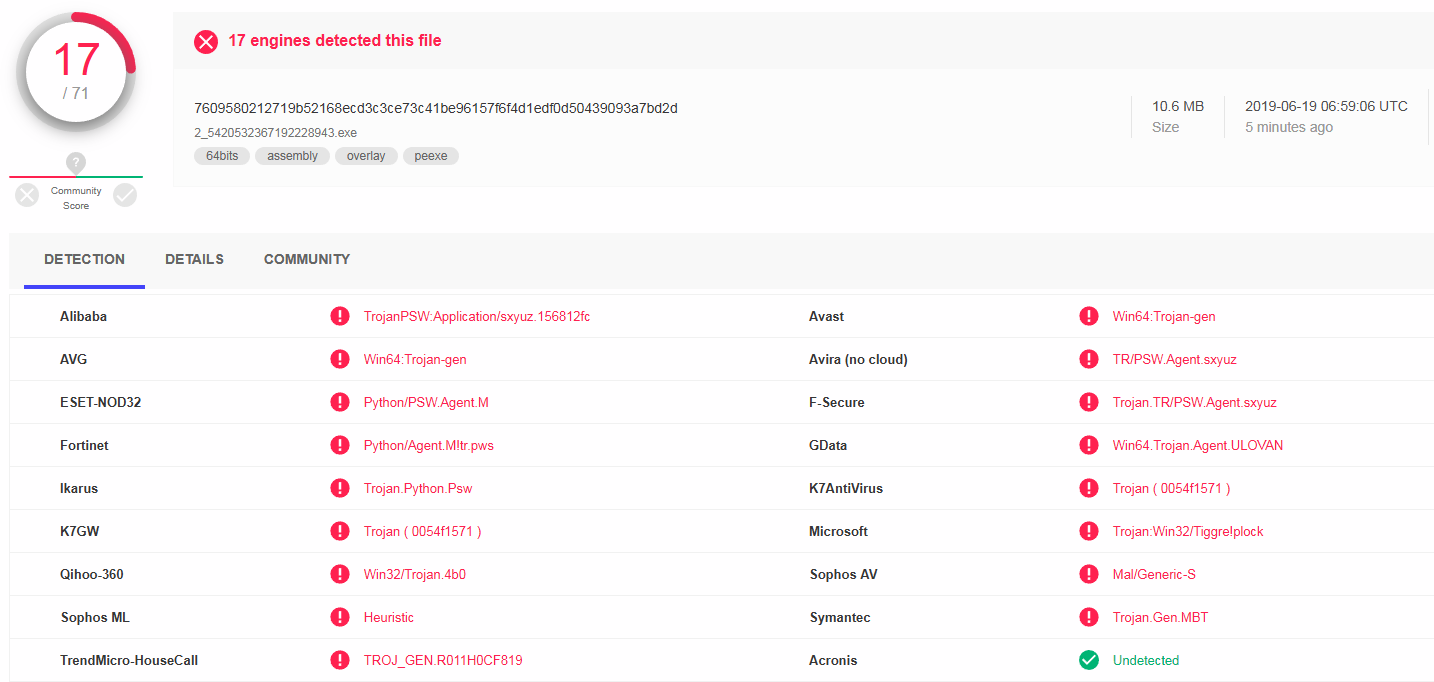1434x682 pixels.
Task: Click the alert icon next to TrendMicro-HouseCall
Action: (340, 660)
